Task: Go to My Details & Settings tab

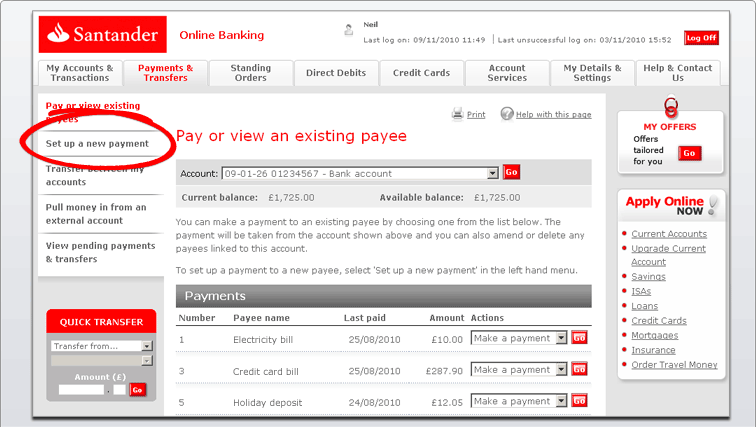Action: tap(593, 73)
